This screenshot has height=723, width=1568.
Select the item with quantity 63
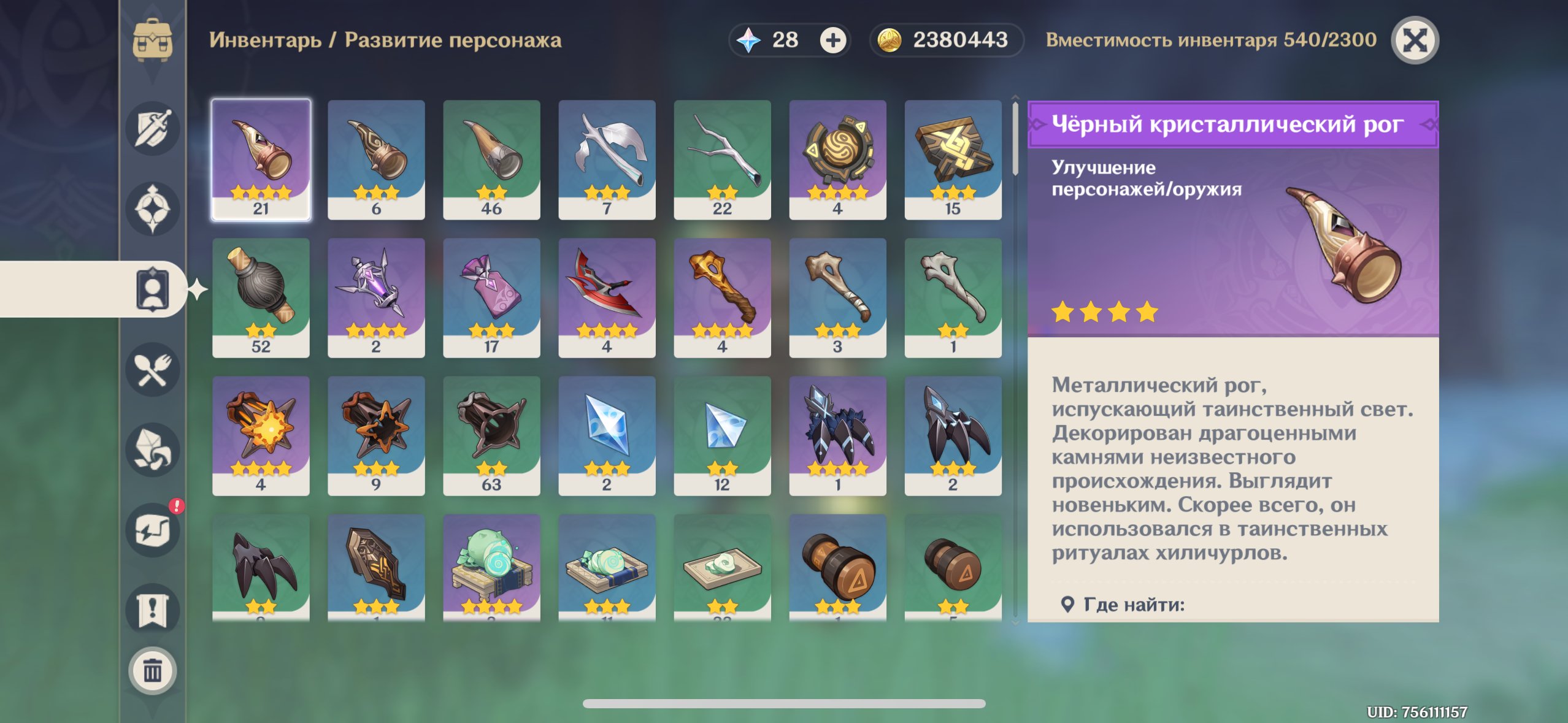(x=491, y=436)
